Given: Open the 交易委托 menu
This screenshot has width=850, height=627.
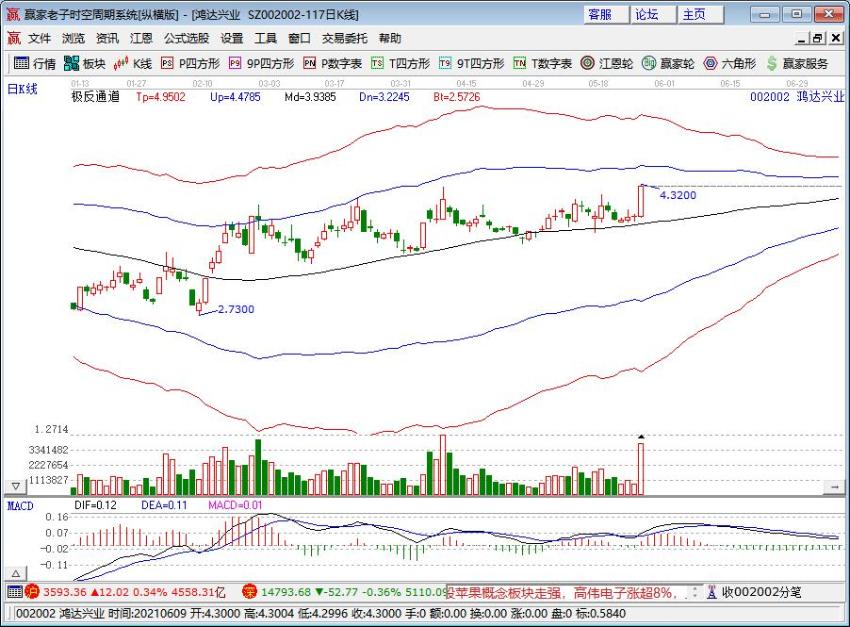Looking at the screenshot, I should pos(345,38).
